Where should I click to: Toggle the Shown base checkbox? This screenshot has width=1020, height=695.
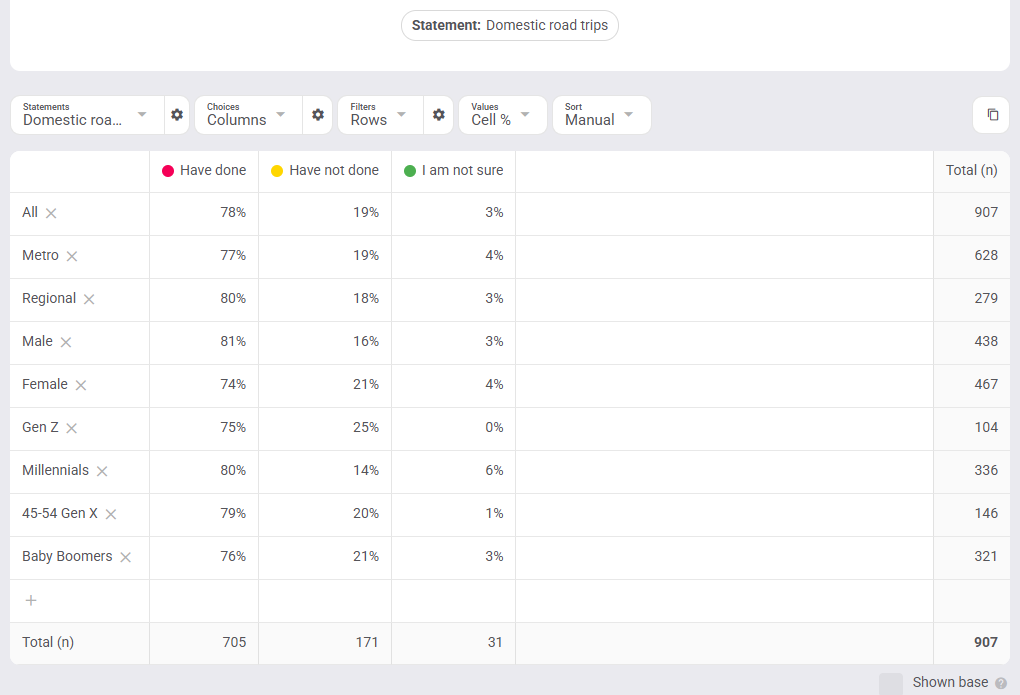click(x=891, y=683)
